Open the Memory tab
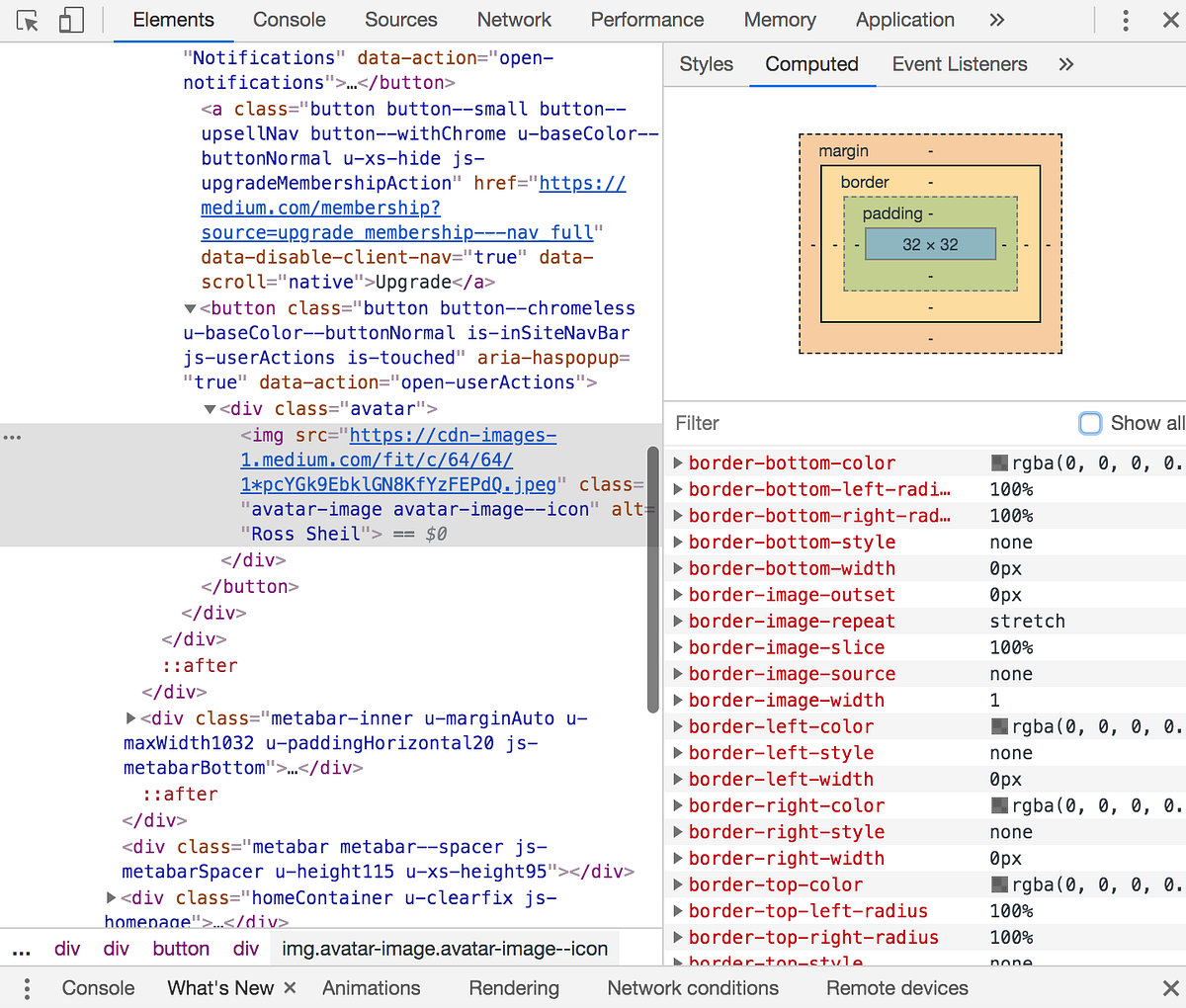The image size is (1186, 1008). [x=780, y=20]
